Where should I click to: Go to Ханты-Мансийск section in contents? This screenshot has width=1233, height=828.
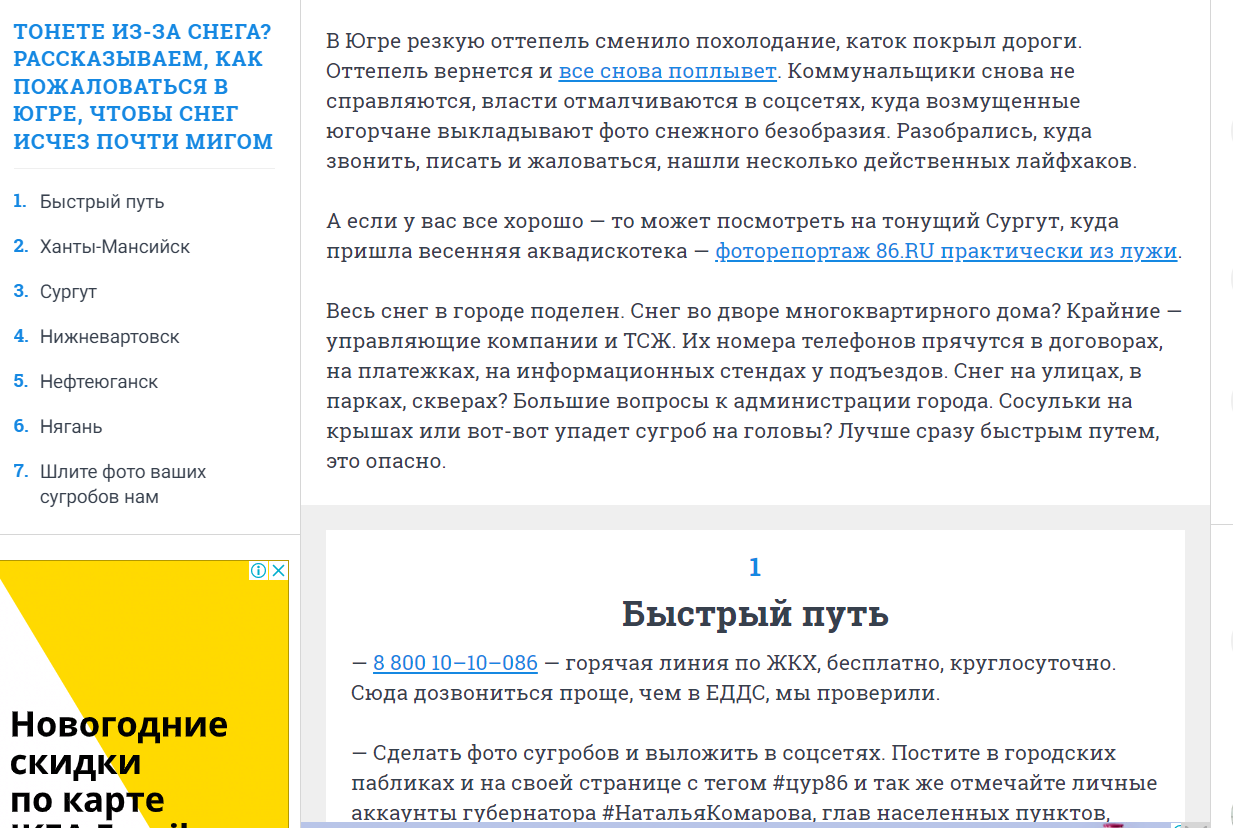click(115, 247)
